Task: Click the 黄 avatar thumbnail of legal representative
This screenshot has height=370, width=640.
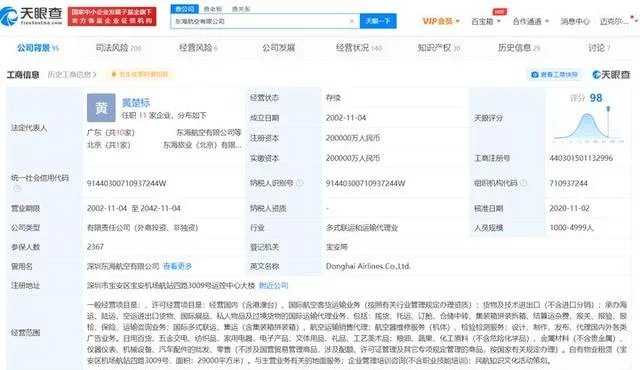Action: click(x=101, y=108)
